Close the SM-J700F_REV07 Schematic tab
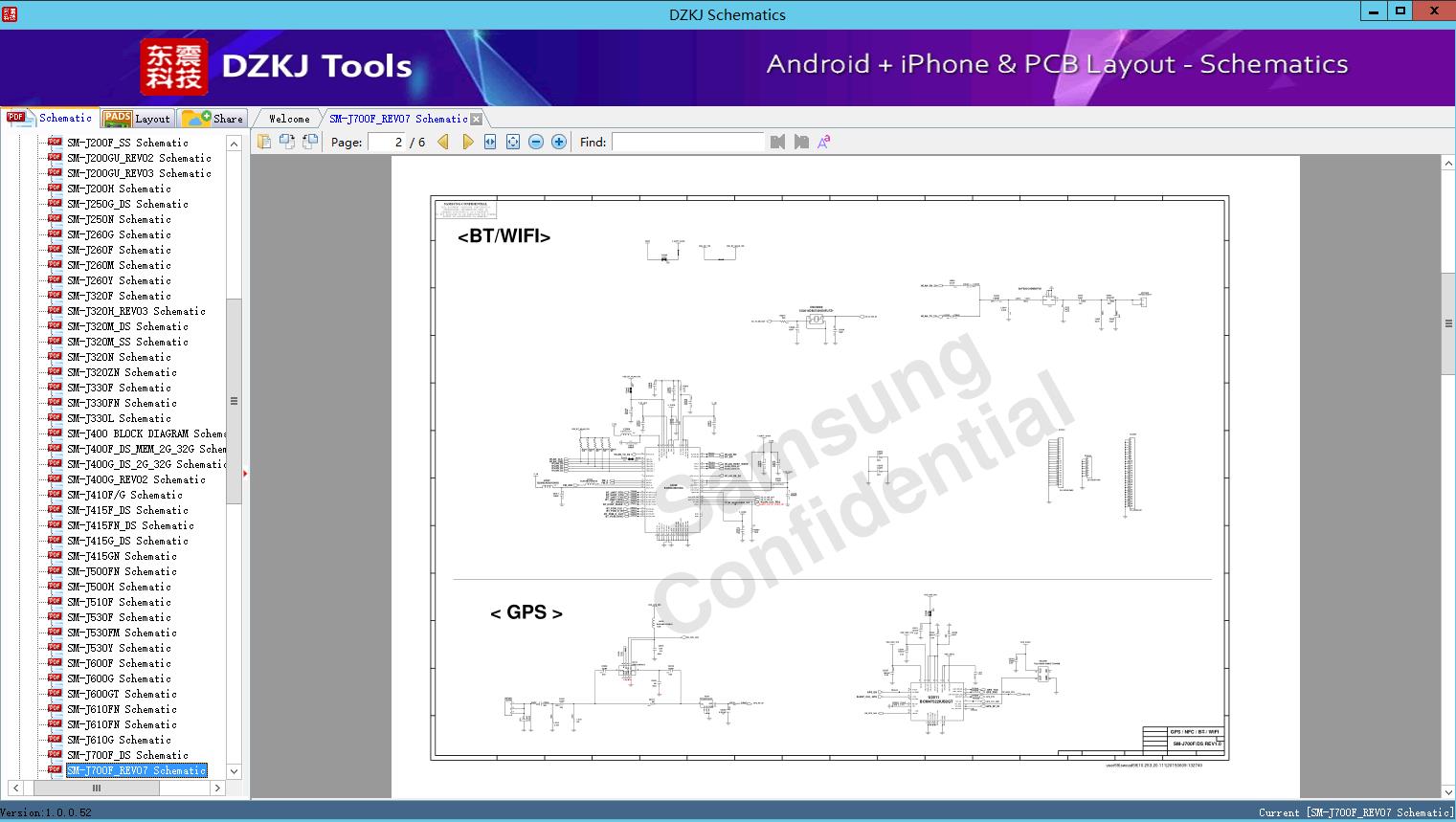Image resolution: width=1456 pixels, height=822 pixels. [x=477, y=120]
